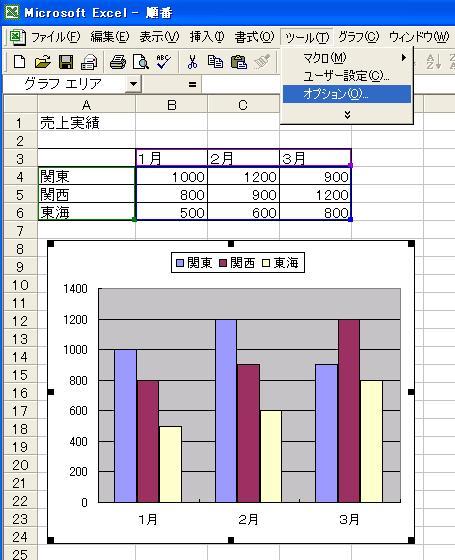This screenshot has height=560, width=455.
Task: Click the chart's bottom-right sizing handle
Action: click(x=411, y=540)
